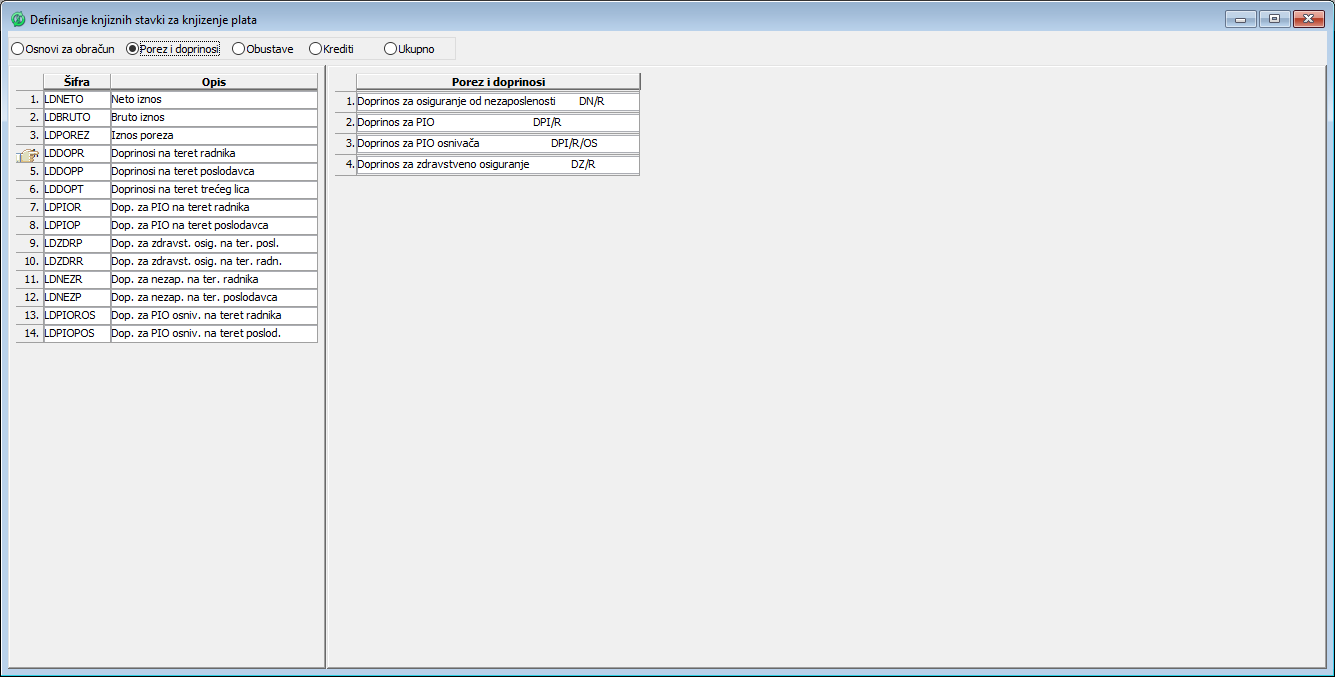Click the green application icon in title bar
The height and width of the screenshot is (677, 1335).
(x=17, y=19)
